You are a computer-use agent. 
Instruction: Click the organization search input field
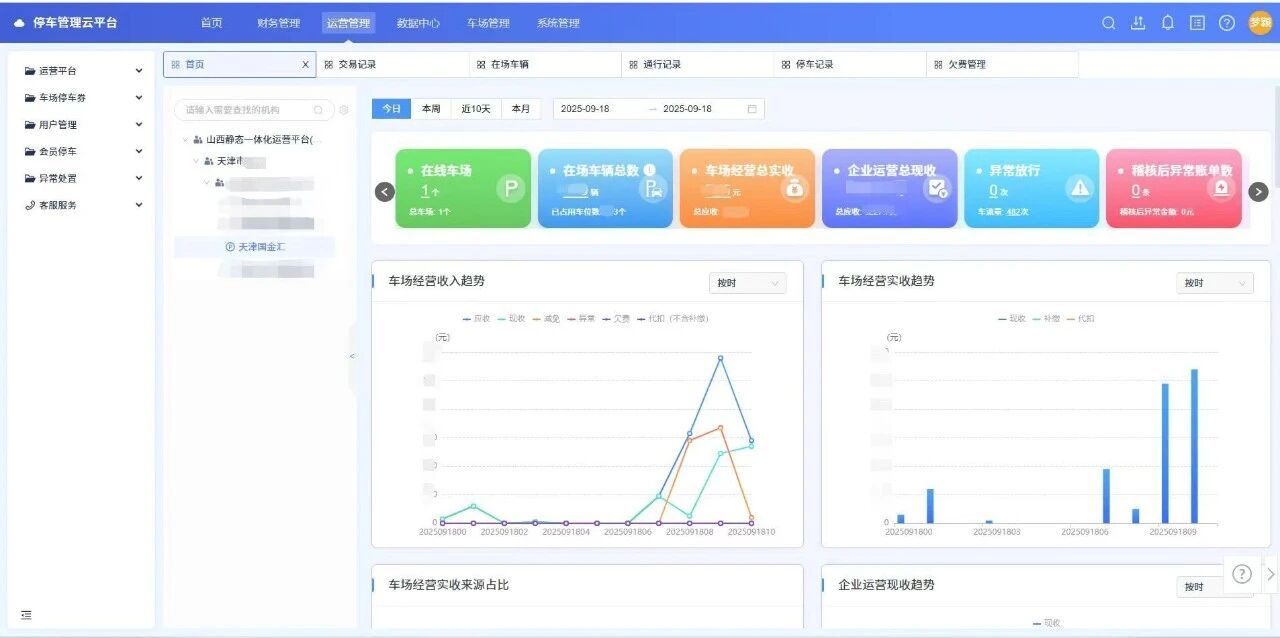point(246,110)
